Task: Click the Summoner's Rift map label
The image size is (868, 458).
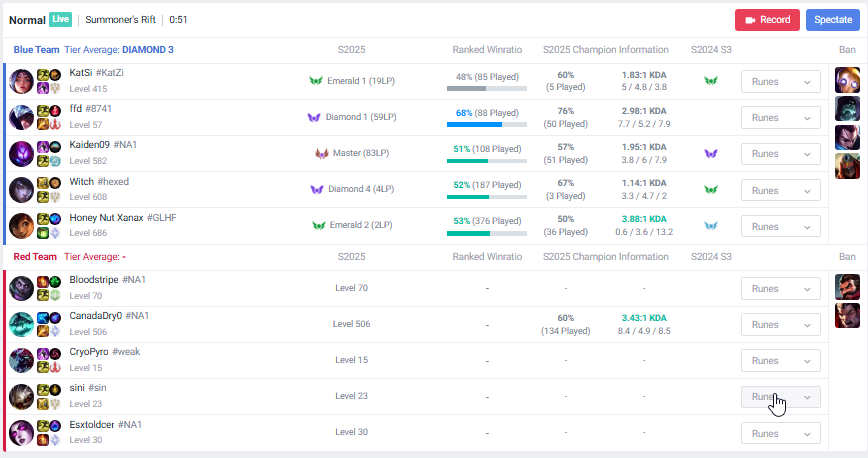Action: [x=120, y=19]
